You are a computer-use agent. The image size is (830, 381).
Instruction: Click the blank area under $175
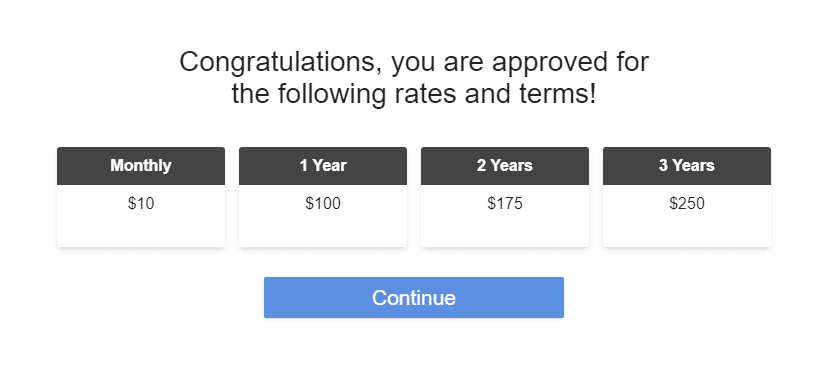505,230
